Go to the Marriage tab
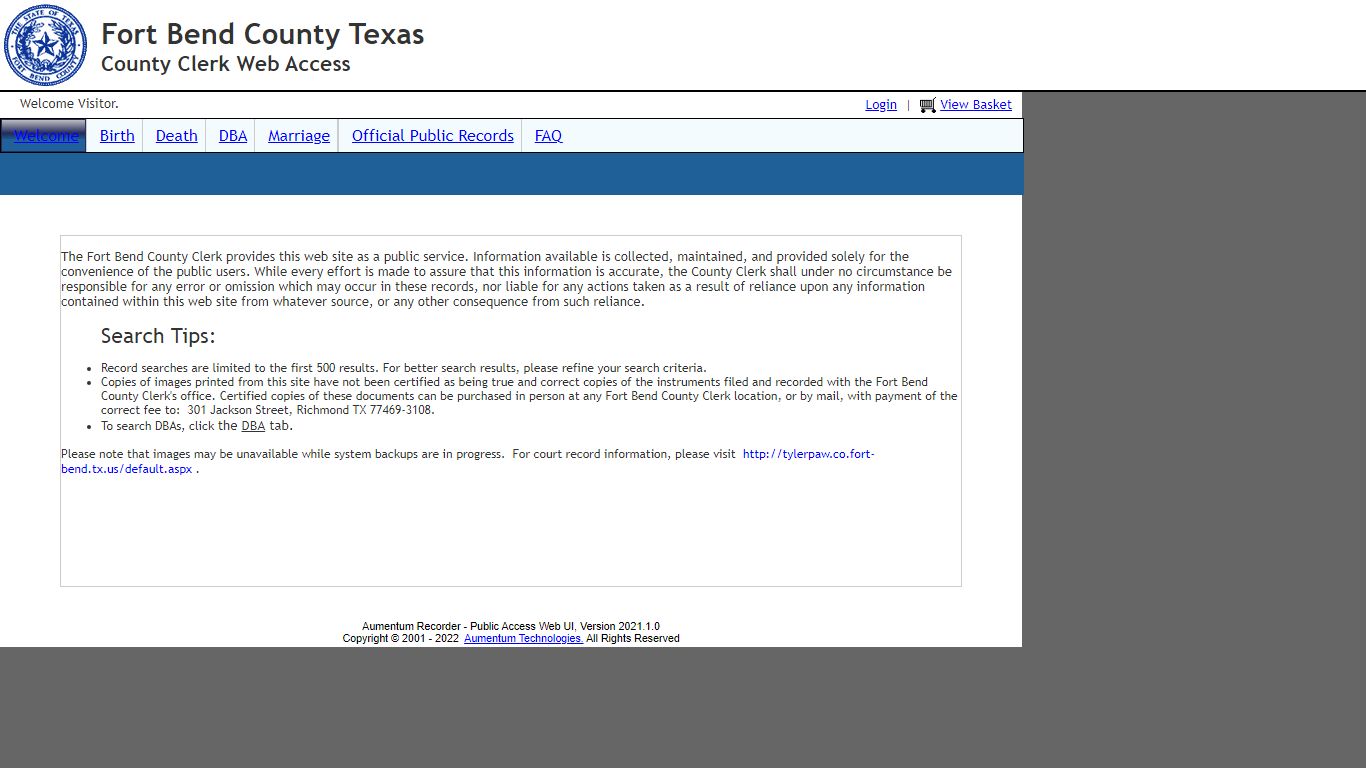This screenshot has height=768, width=1366. pos(299,136)
